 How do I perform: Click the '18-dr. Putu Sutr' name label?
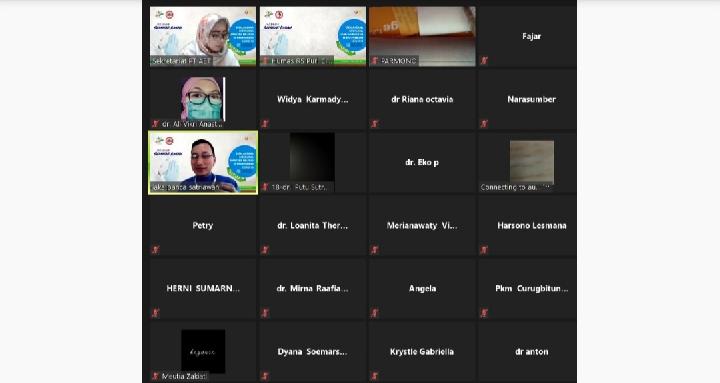point(299,187)
